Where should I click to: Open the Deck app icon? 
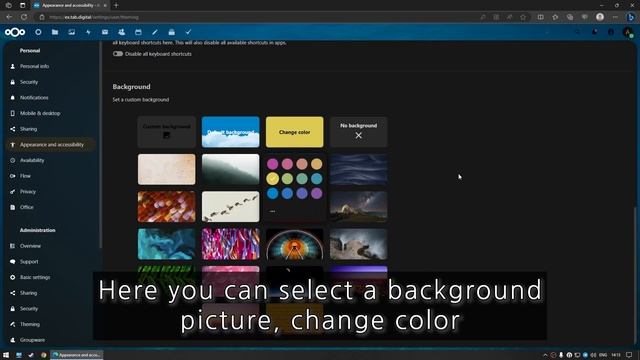tap(171, 32)
